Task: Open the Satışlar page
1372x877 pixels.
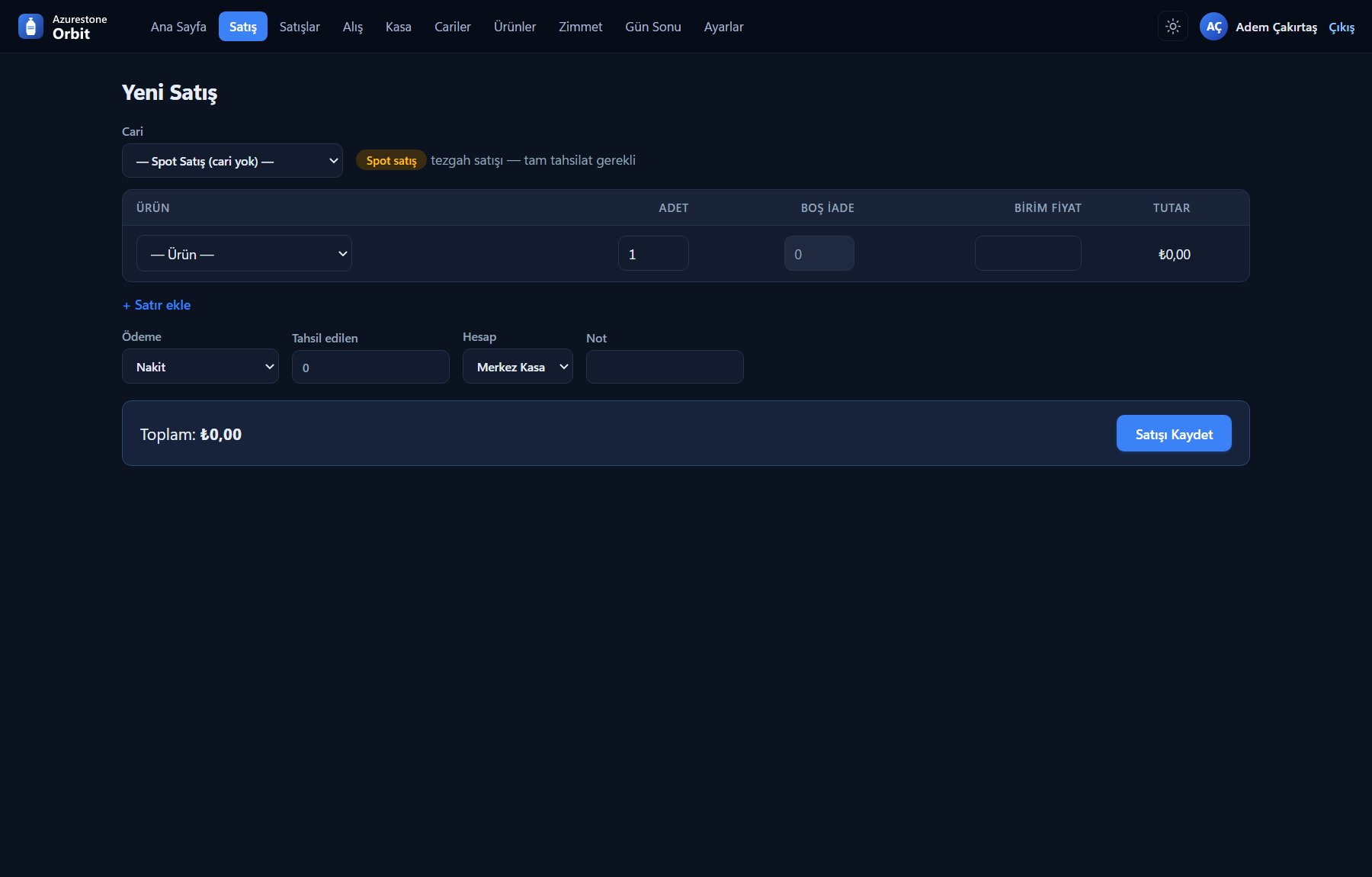Action: click(x=300, y=27)
